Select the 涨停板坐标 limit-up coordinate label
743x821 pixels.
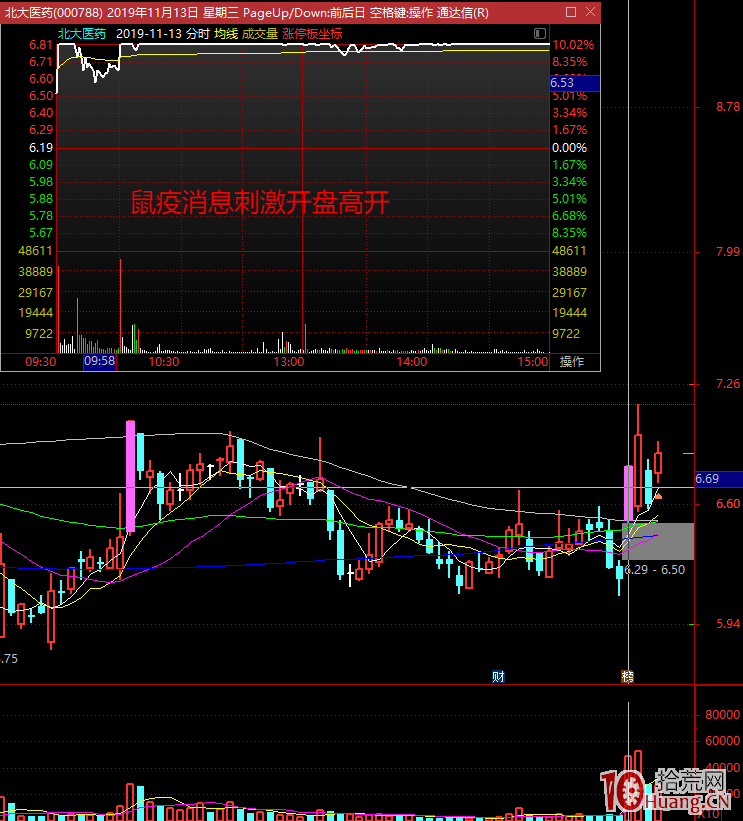pyautogui.click(x=312, y=34)
